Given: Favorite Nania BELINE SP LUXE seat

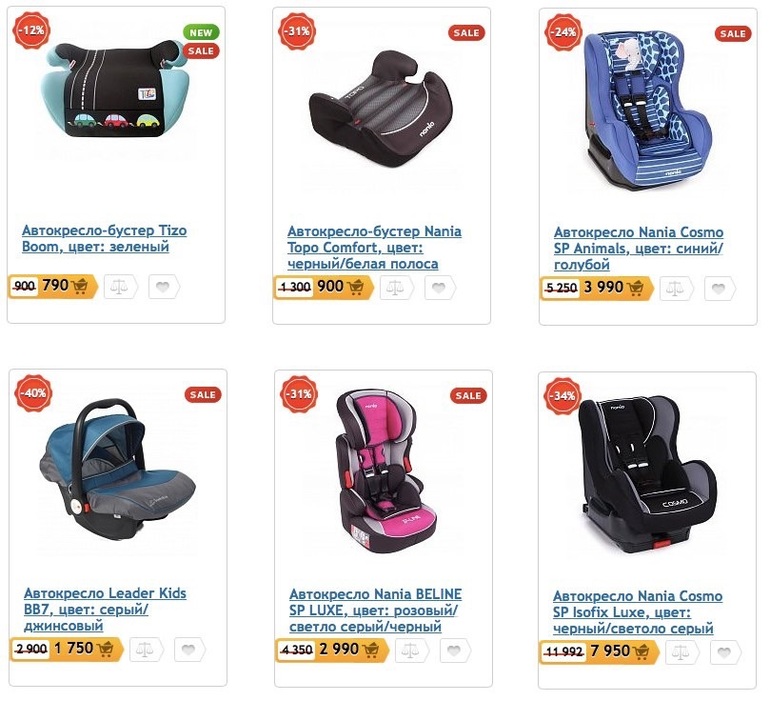Looking at the screenshot, I should pyautogui.click(x=455, y=651).
